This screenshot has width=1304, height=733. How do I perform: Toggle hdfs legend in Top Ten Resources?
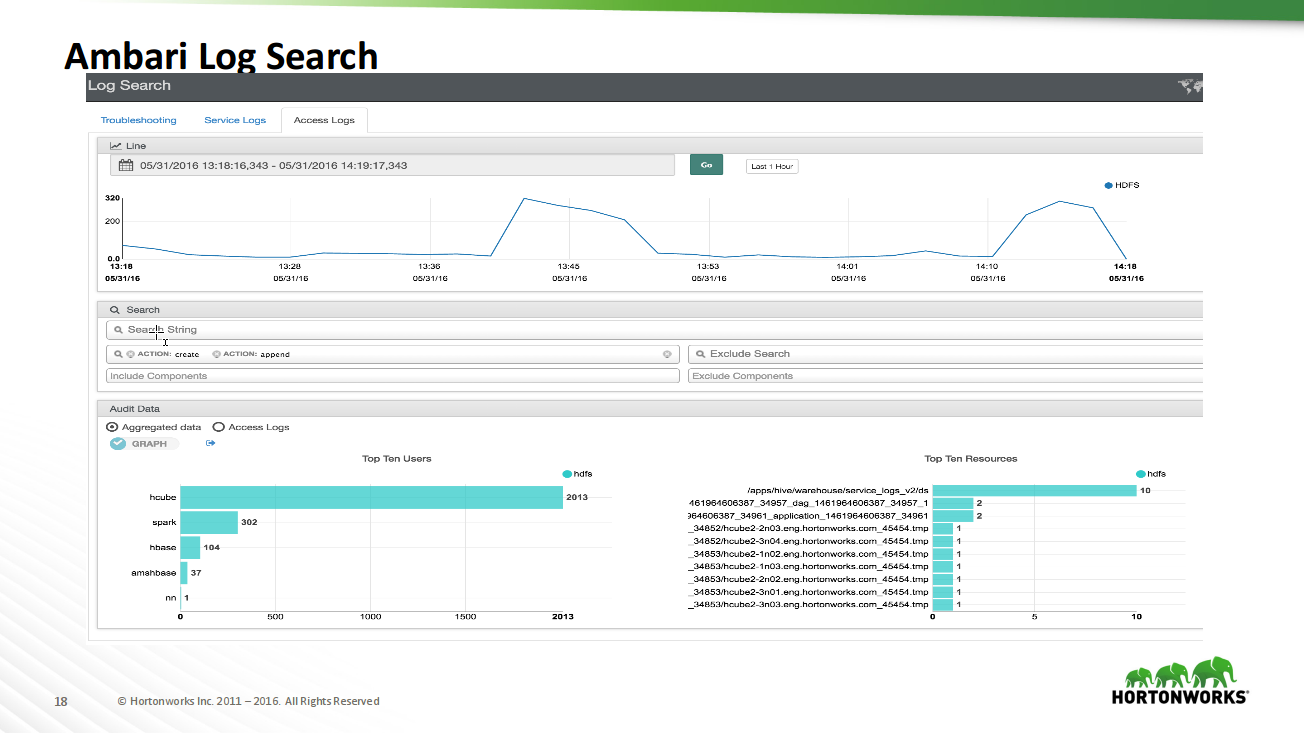pyautogui.click(x=1151, y=474)
